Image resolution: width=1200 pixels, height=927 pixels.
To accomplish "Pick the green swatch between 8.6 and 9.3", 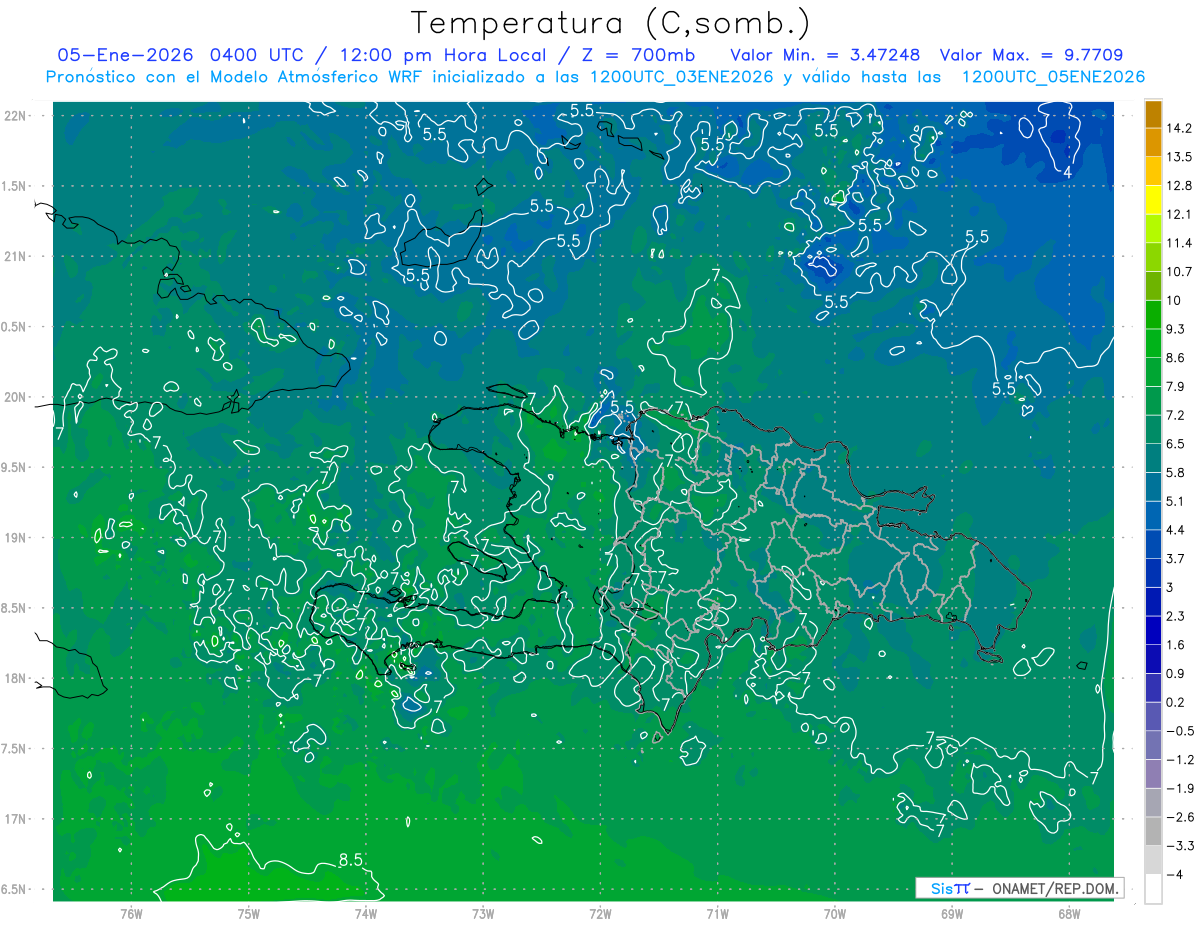I will (1153, 343).
